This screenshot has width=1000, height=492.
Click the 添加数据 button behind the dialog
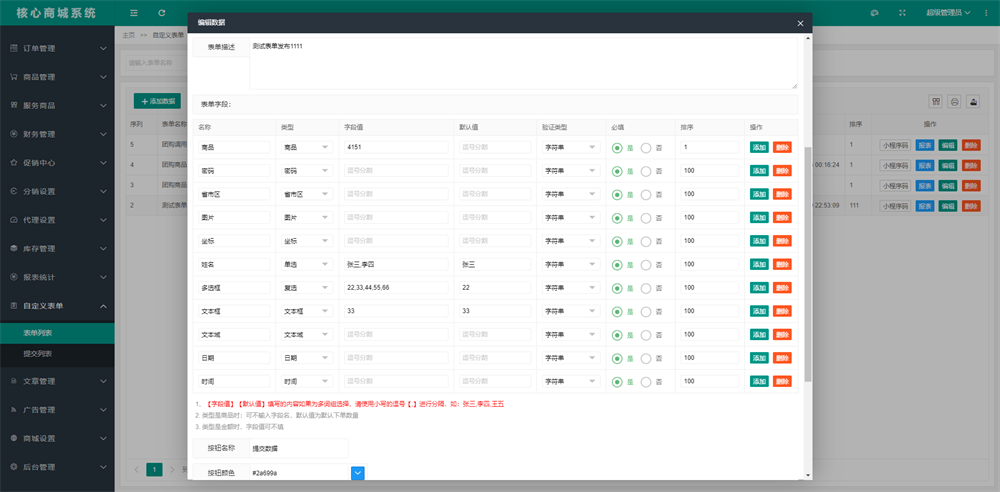(x=157, y=101)
